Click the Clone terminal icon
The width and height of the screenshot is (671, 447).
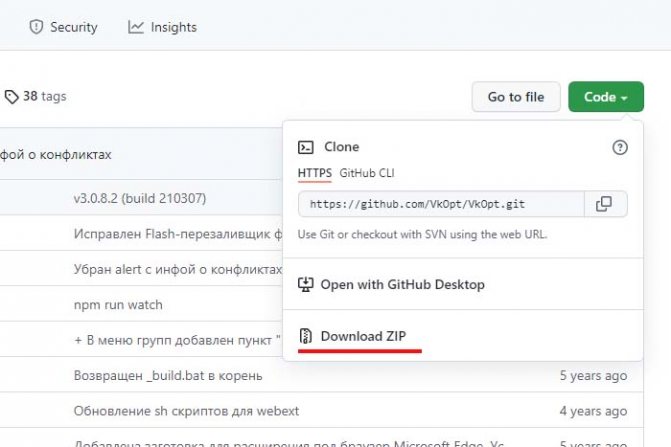(x=306, y=147)
